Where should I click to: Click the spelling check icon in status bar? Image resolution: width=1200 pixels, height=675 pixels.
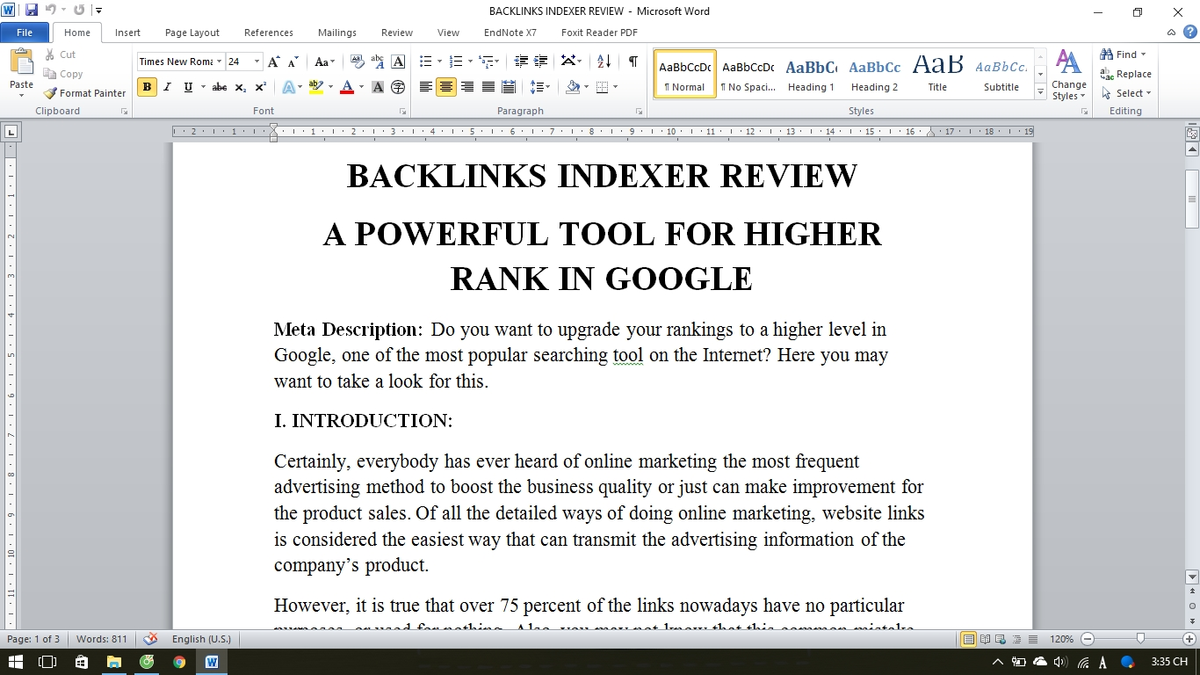coord(152,638)
